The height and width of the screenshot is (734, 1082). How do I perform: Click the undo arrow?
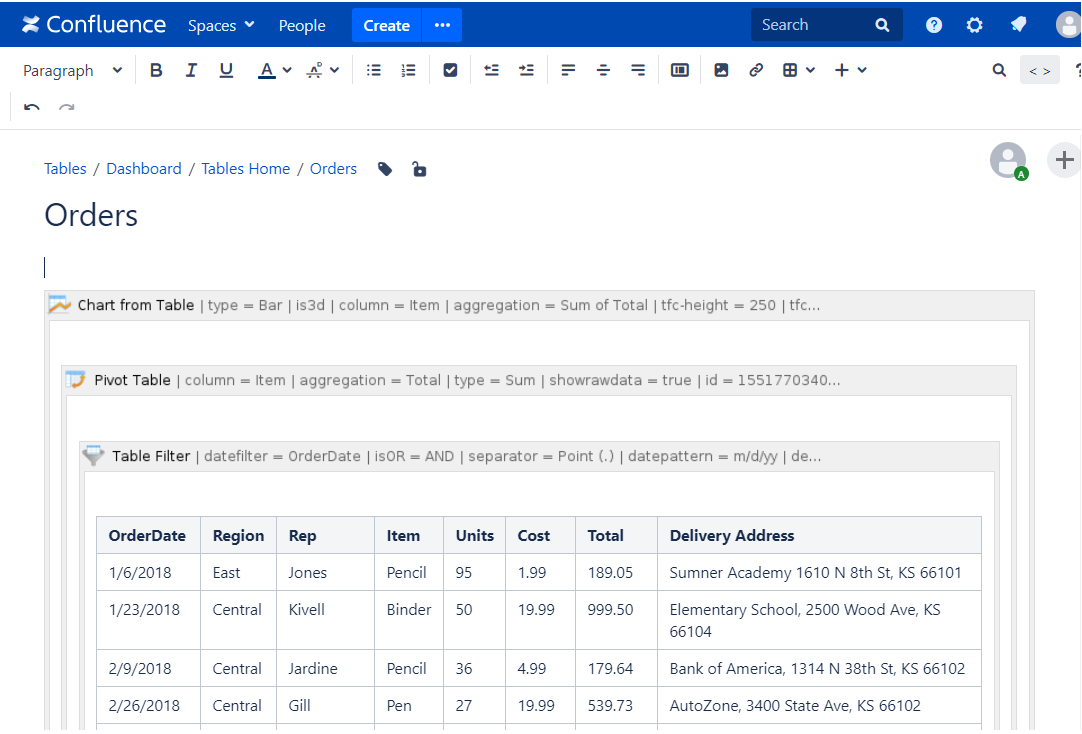32,107
